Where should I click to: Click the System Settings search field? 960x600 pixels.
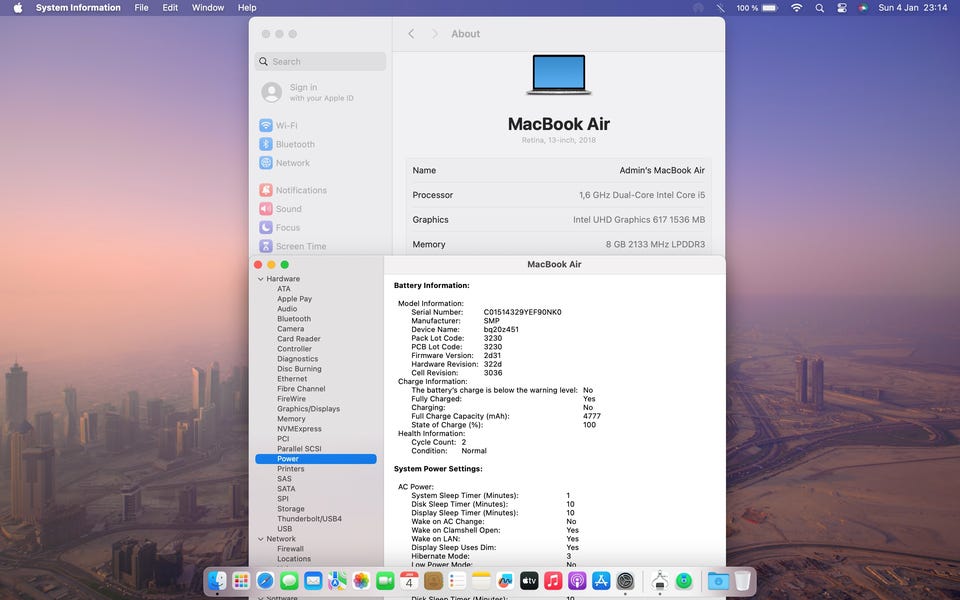point(320,61)
